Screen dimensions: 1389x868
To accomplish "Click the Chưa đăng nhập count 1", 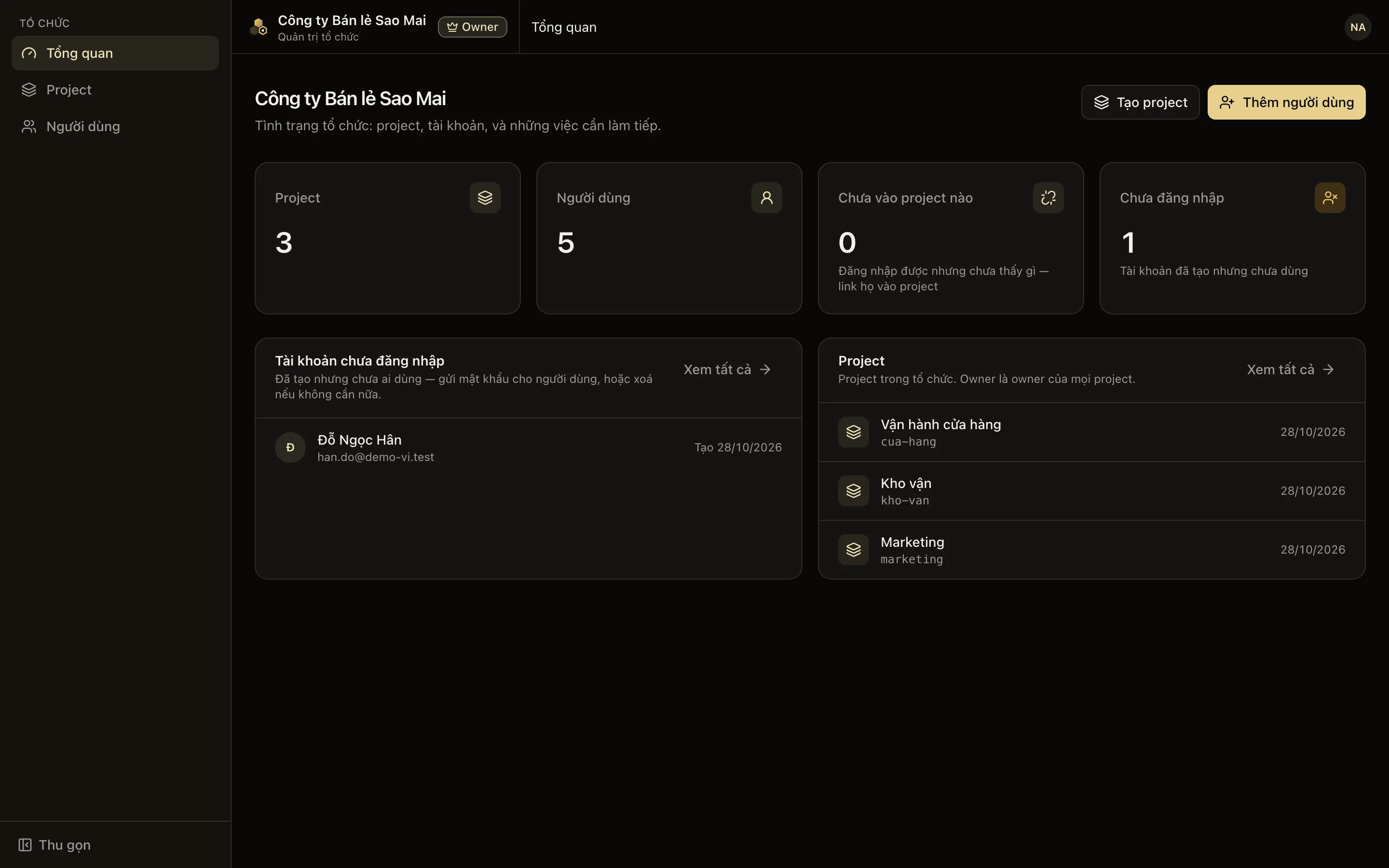I will pos(1129,242).
